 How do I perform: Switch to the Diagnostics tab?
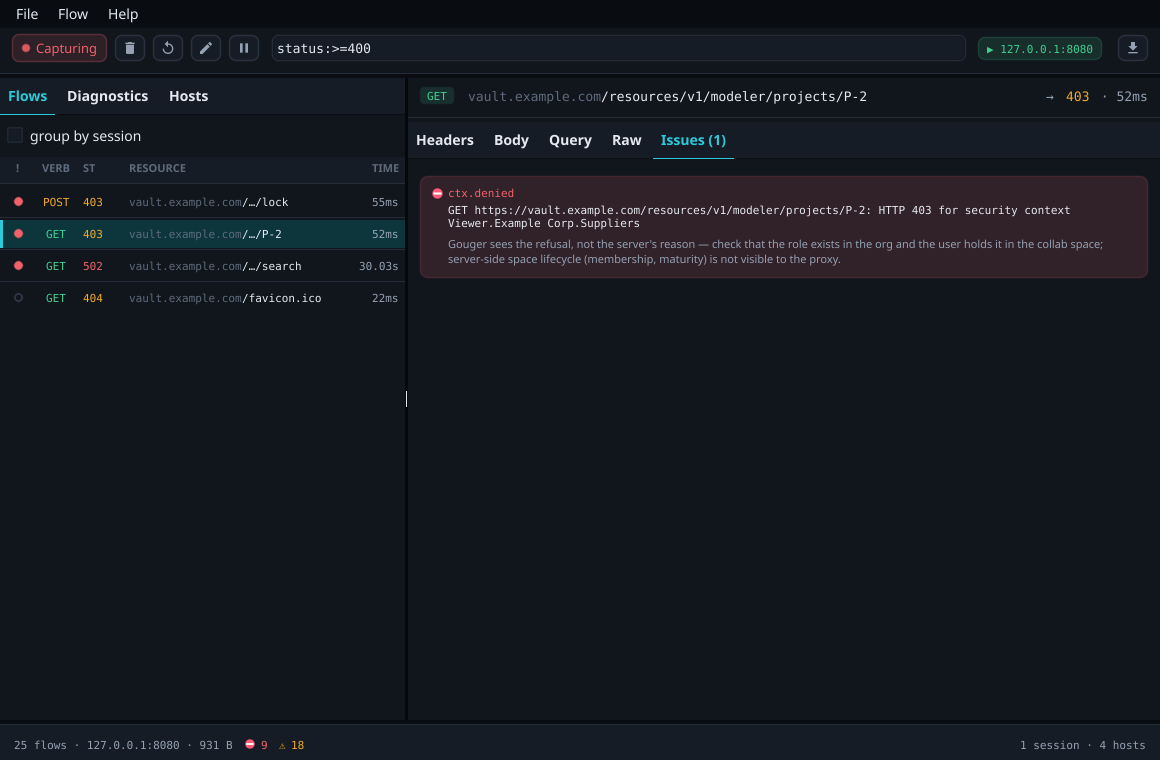pyautogui.click(x=107, y=96)
